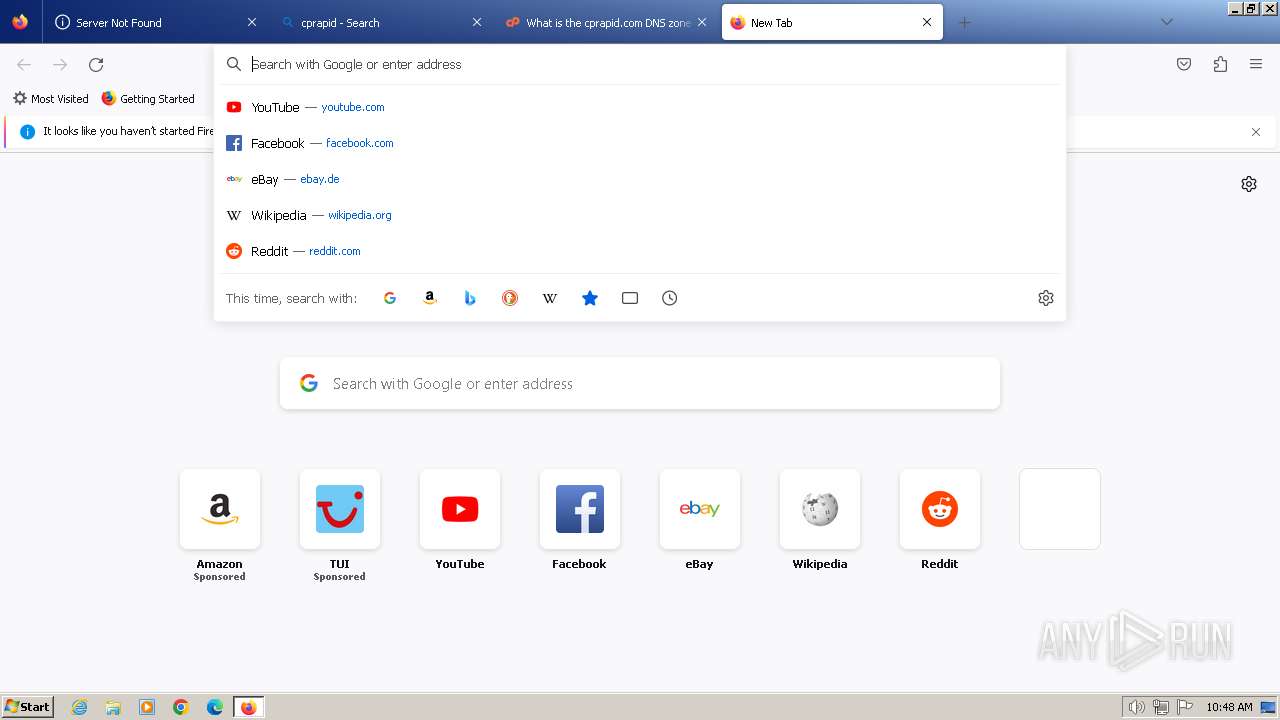The height and width of the screenshot is (720, 1280).
Task: Search bookmarks with the star icon
Action: pos(590,298)
